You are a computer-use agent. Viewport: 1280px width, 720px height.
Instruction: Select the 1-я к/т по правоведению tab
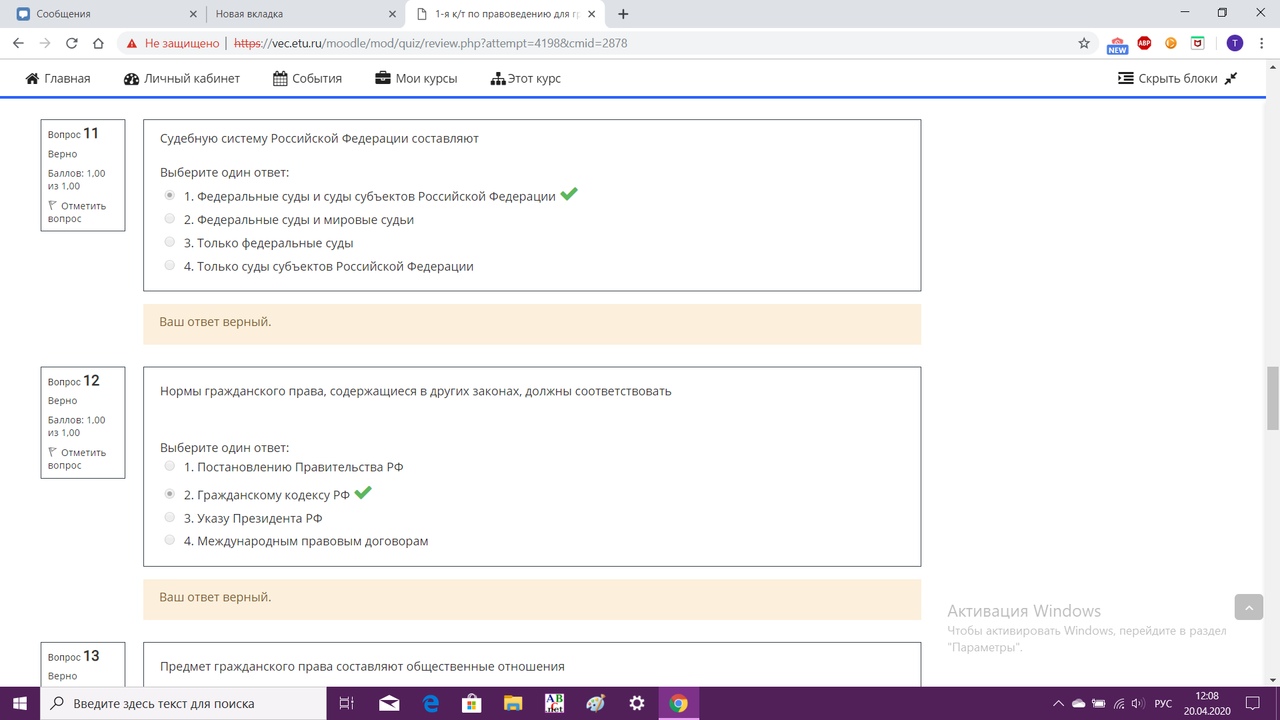504,14
